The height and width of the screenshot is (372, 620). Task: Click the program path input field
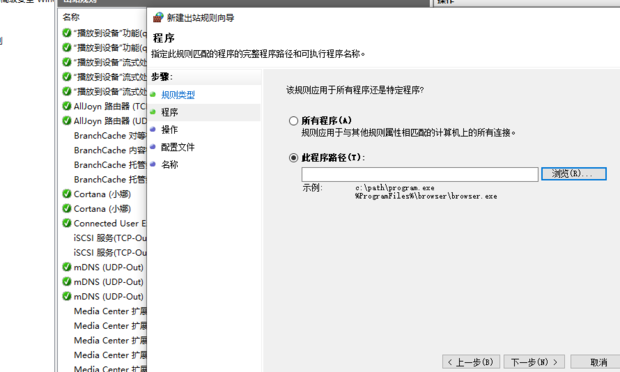pyautogui.click(x=420, y=174)
